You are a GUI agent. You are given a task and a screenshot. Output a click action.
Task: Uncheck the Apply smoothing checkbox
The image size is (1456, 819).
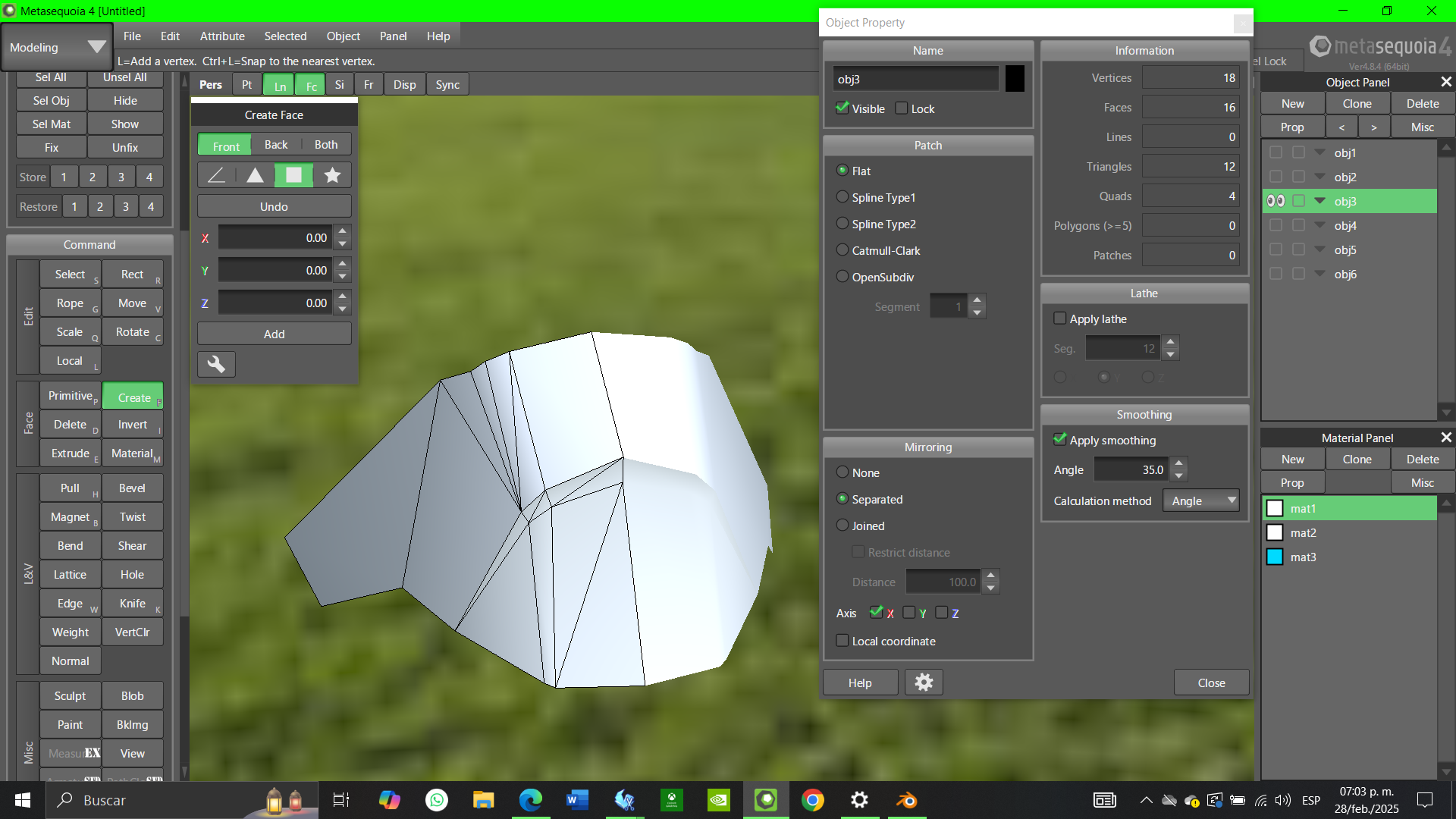click(1059, 440)
